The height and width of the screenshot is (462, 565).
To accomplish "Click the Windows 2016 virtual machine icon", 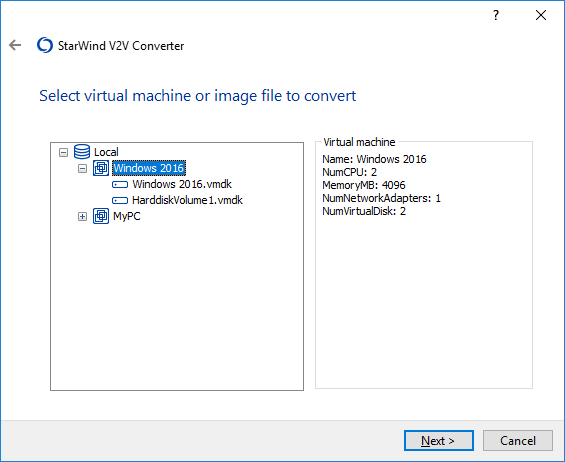I will [x=101, y=168].
